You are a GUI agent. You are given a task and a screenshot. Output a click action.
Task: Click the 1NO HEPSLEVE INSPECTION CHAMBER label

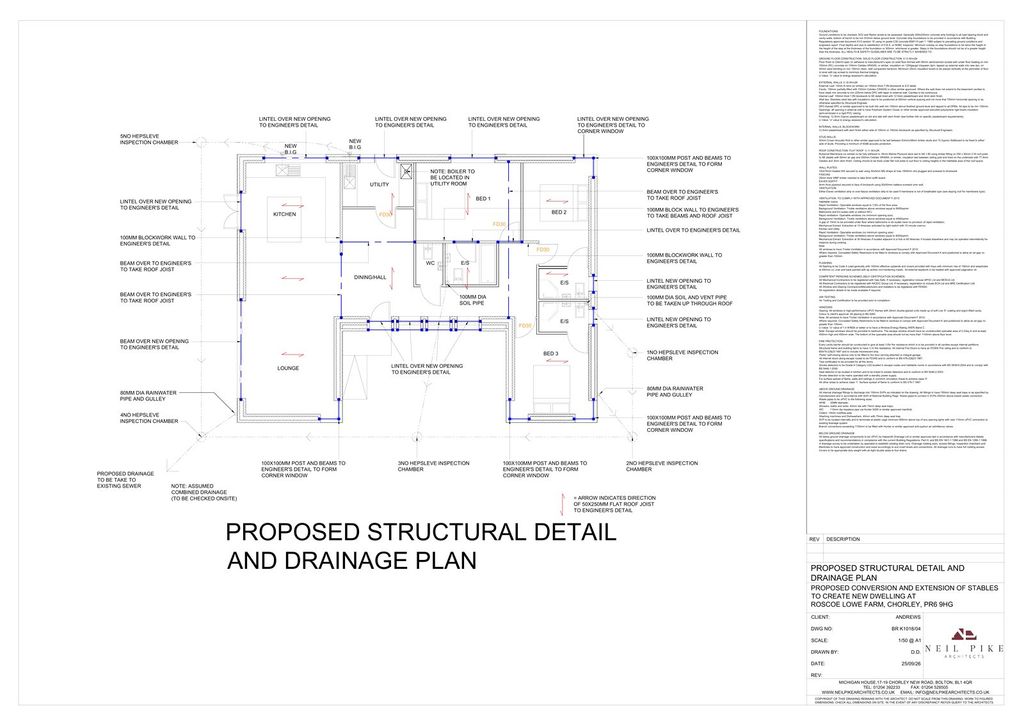pyautogui.click(x=682, y=355)
